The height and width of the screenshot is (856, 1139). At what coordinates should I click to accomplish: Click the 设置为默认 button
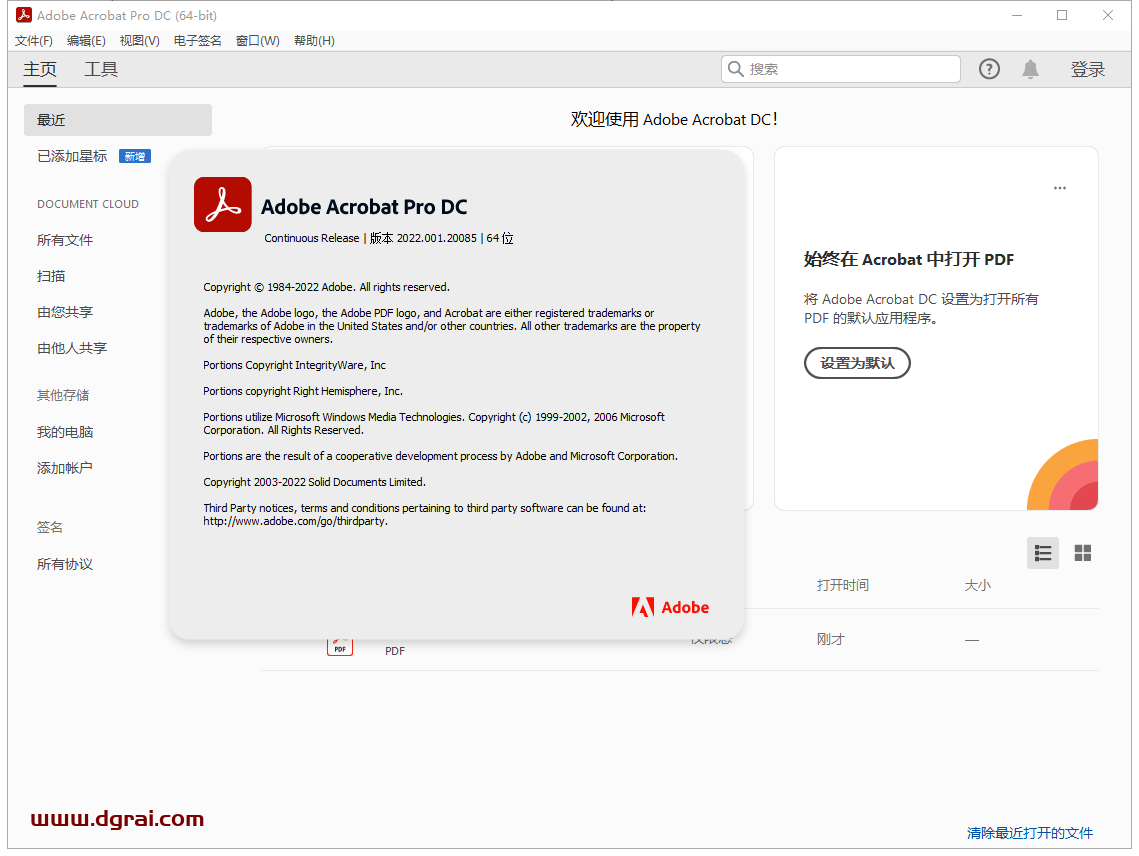point(857,363)
